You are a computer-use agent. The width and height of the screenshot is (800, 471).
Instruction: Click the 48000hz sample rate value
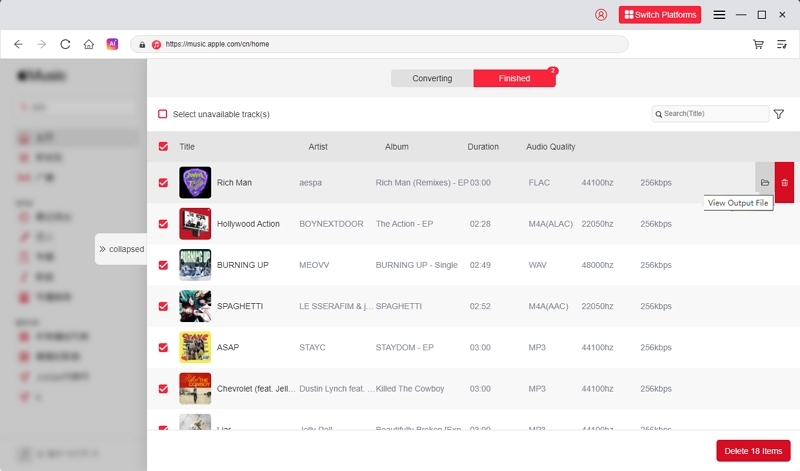(597, 265)
